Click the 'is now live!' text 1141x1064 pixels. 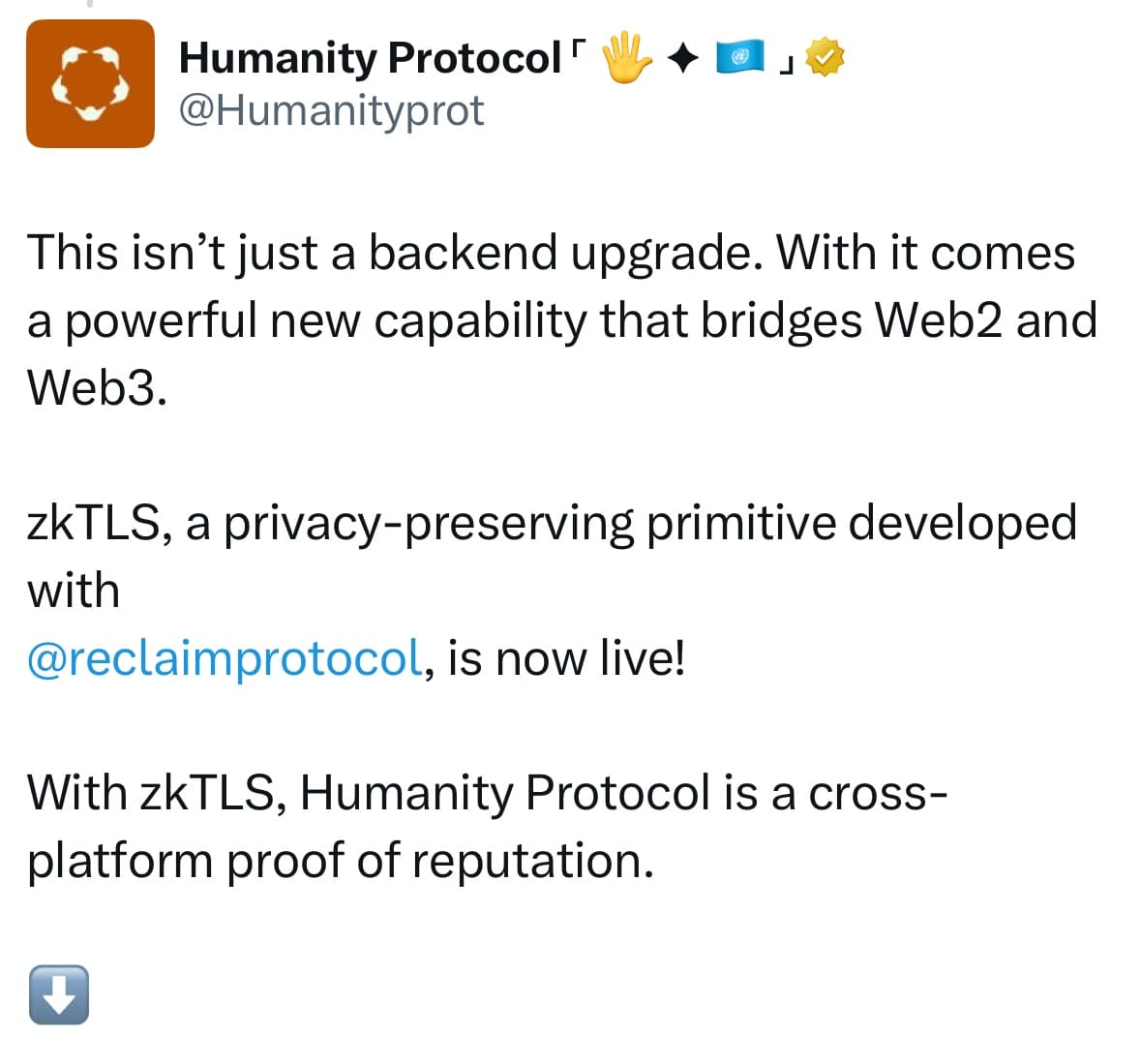point(566,658)
